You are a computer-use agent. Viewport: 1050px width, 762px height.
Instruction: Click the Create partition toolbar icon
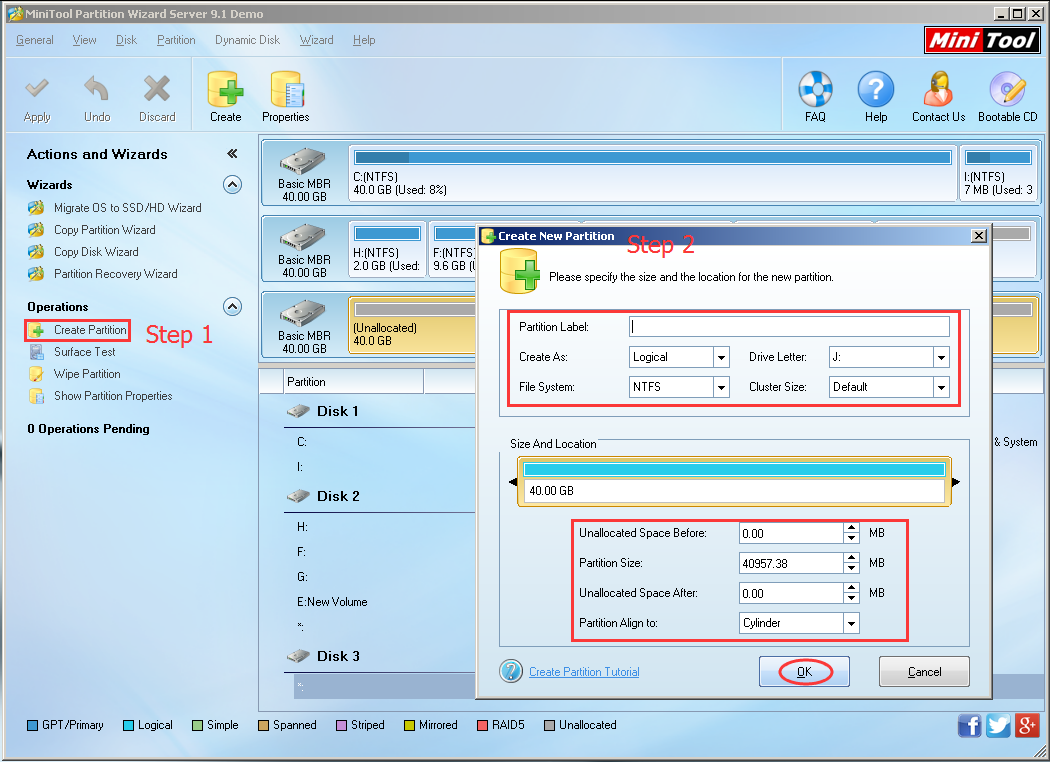pyautogui.click(x=225, y=89)
